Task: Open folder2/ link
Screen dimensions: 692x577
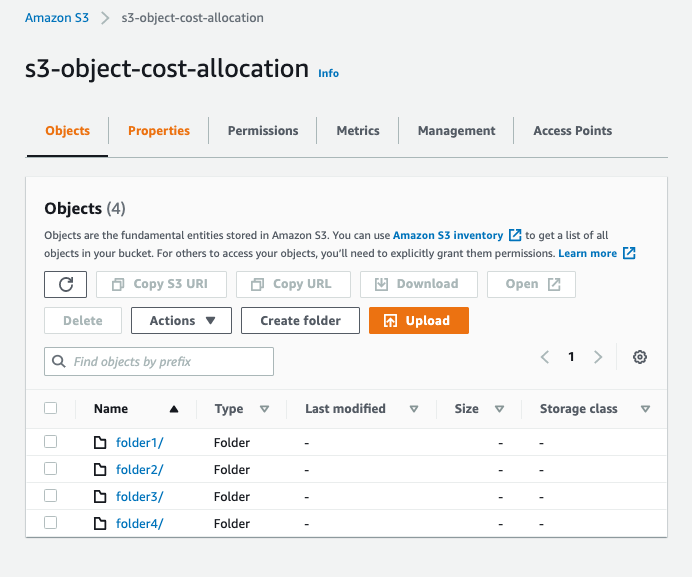Action: 139,469
